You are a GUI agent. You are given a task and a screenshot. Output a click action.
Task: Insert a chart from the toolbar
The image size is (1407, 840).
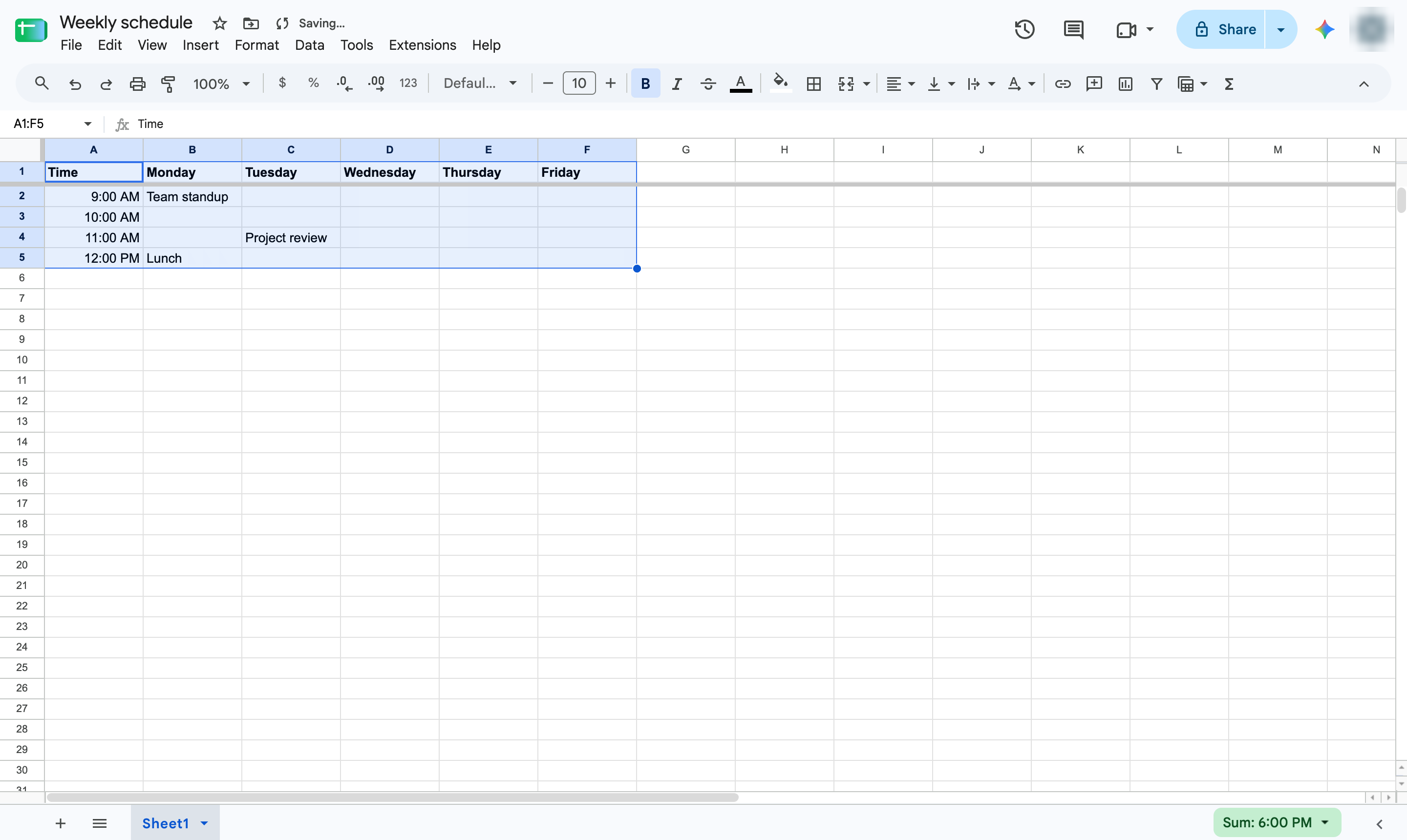[x=1125, y=84]
